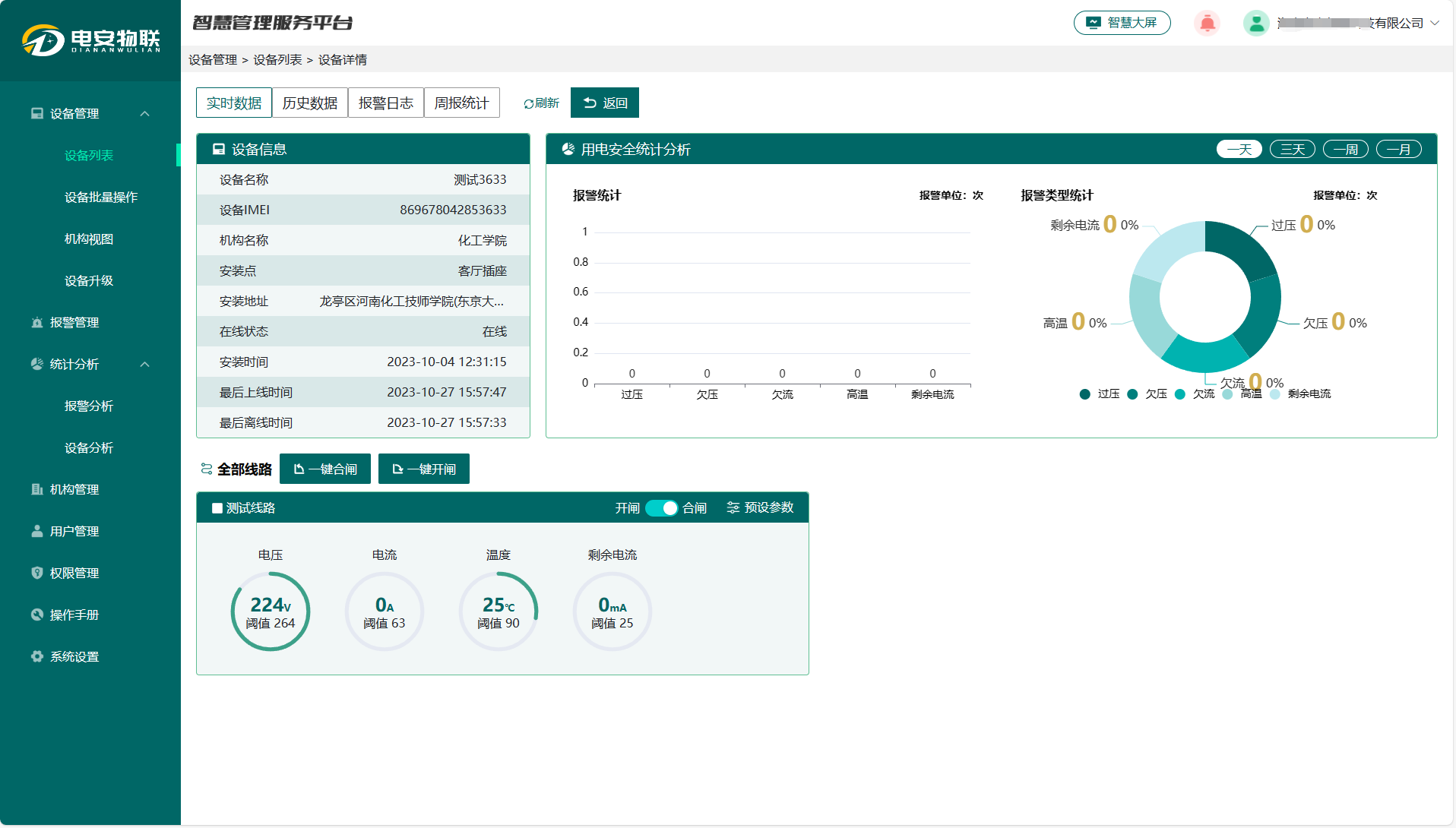
Task: Toggle the 开闸/合闸 switch for 测试线路
Action: click(661, 508)
